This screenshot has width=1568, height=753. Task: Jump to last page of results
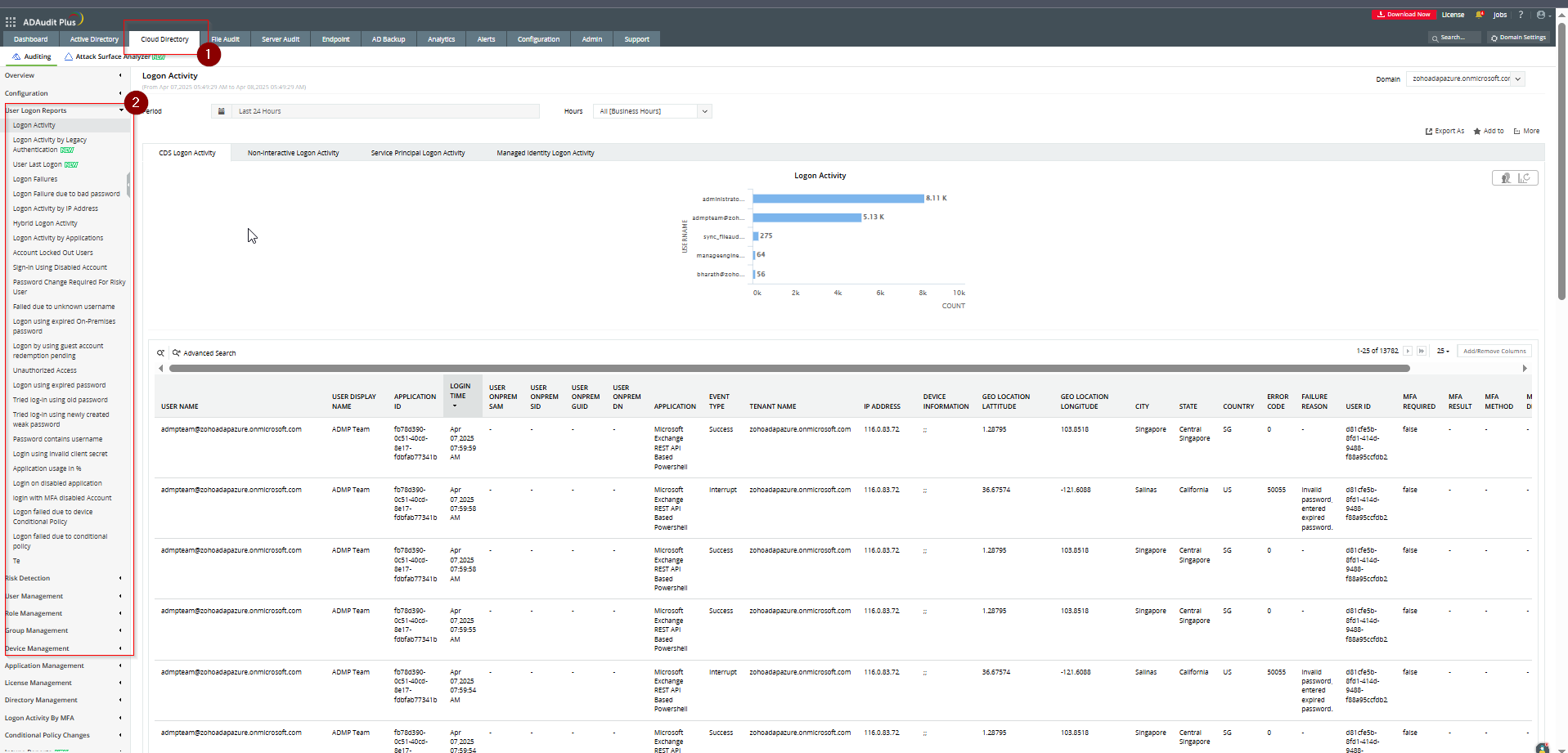1422,351
